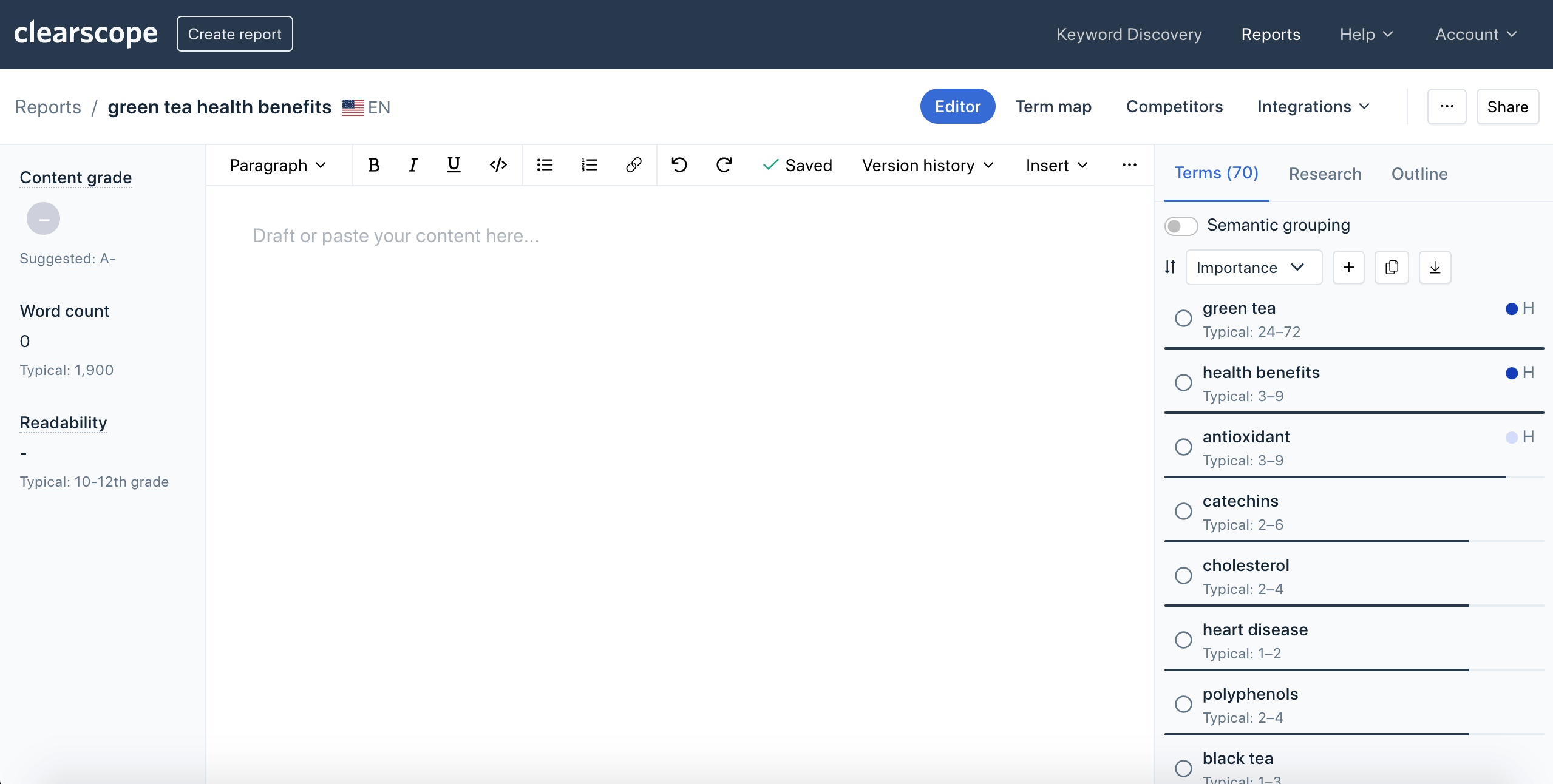Switch to the Research tab
Viewport: 1553px width, 784px height.
tap(1325, 174)
